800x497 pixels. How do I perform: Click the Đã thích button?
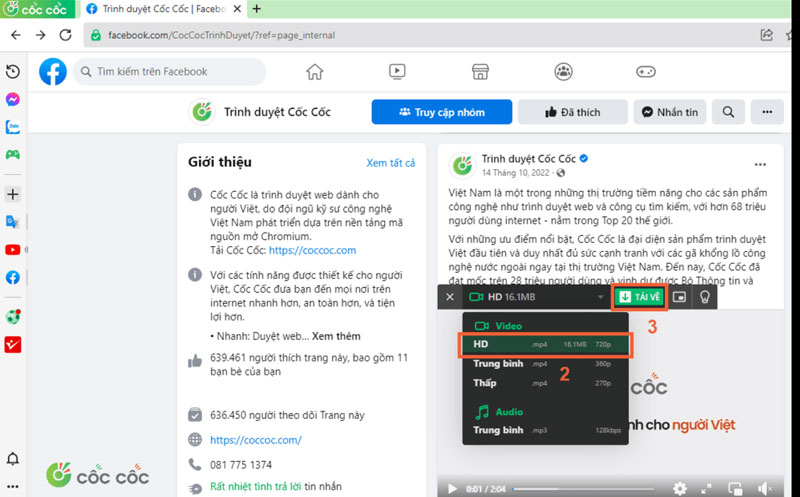[572, 112]
